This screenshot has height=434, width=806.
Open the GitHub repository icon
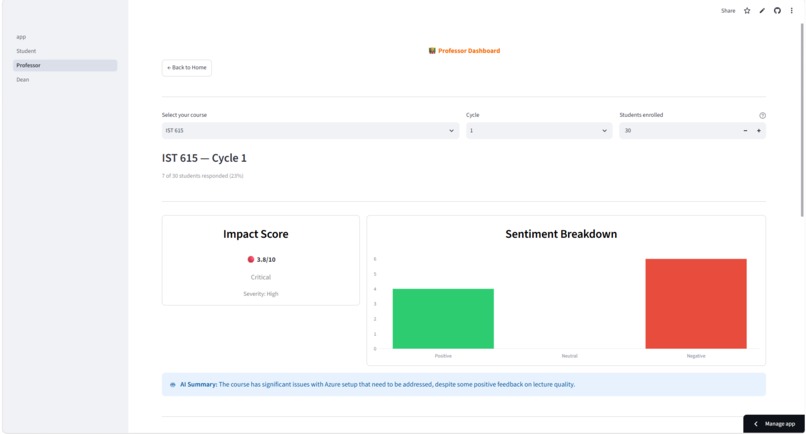[777, 11]
